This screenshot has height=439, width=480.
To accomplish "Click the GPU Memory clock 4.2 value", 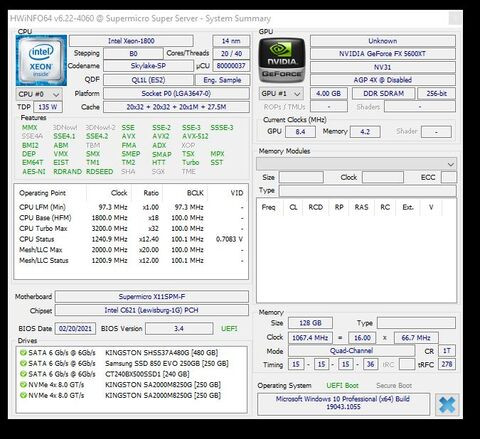I will pyautogui.click(x=365, y=132).
